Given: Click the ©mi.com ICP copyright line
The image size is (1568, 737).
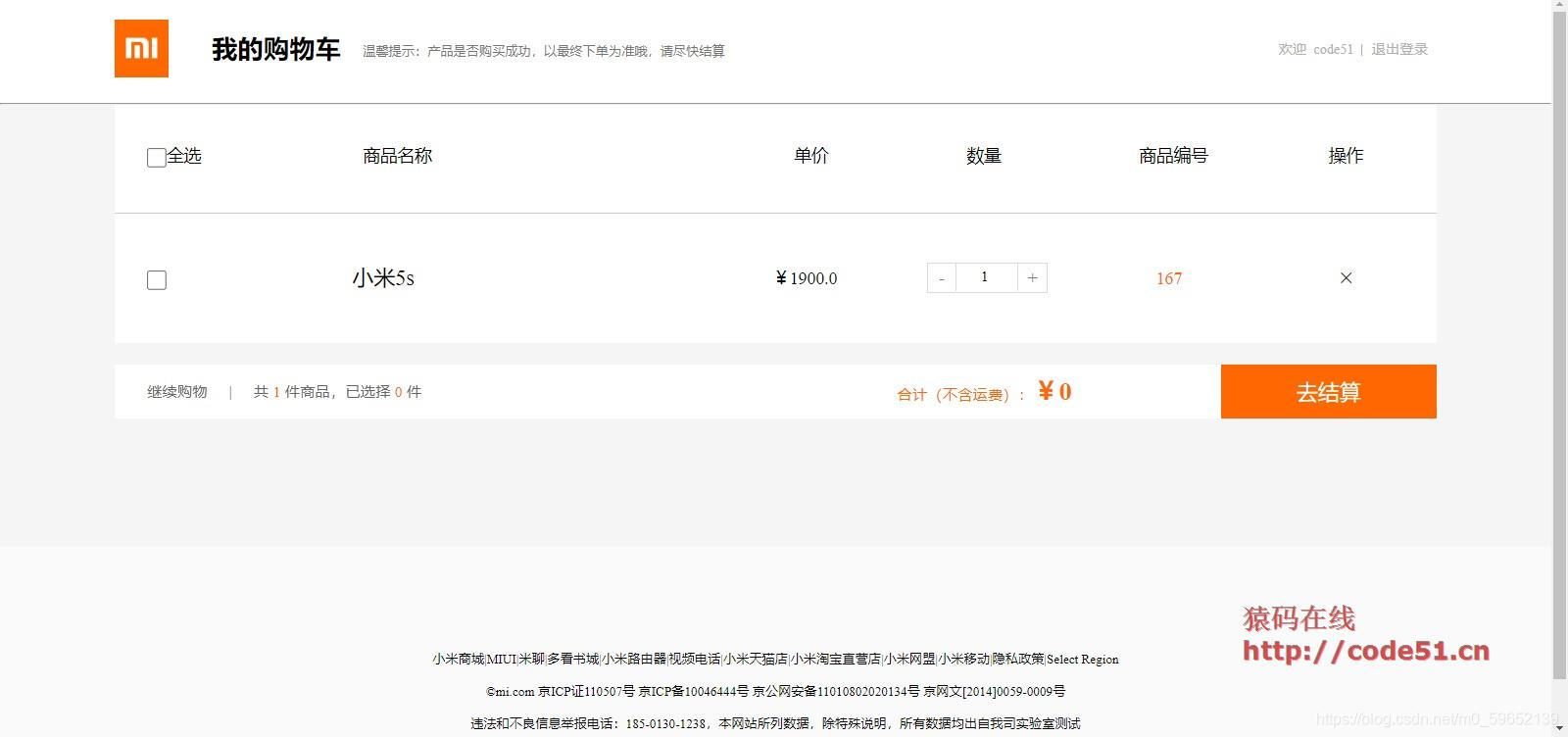Looking at the screenshot, I should tap(775, 691).
